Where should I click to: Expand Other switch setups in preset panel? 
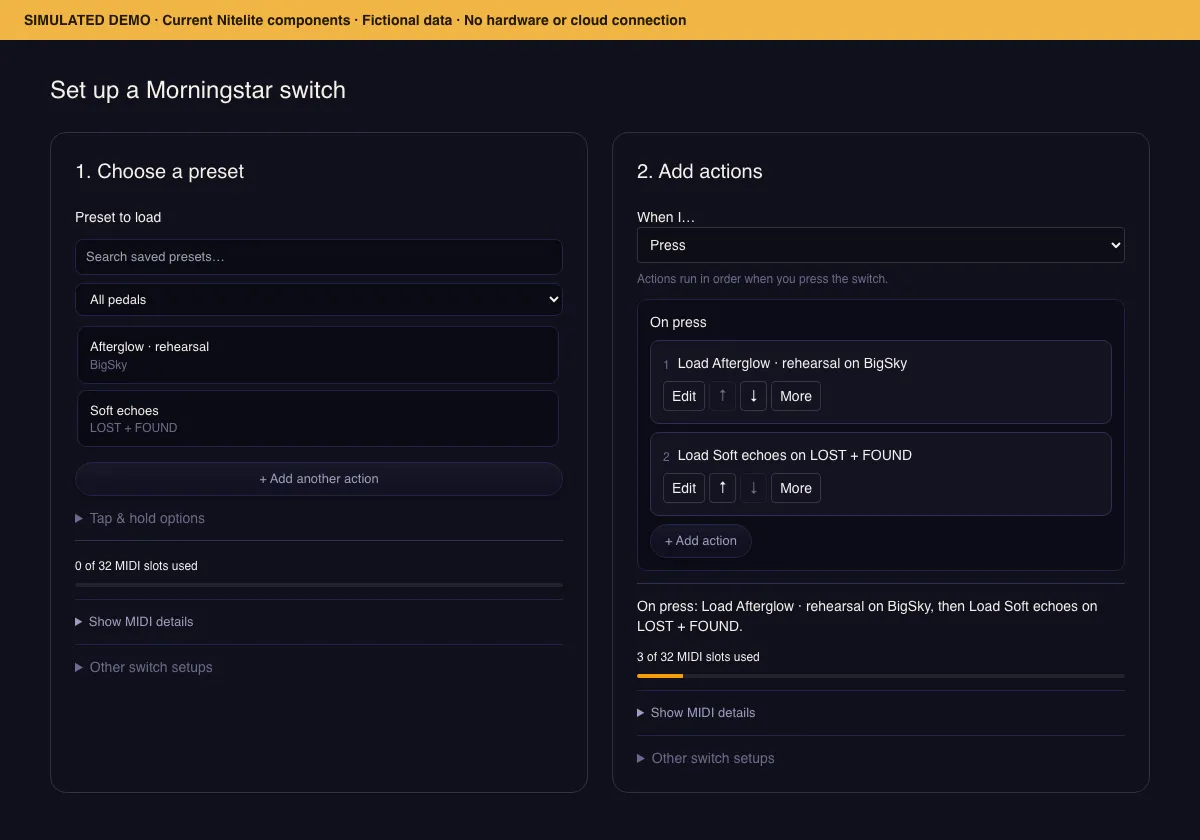click(144, 667)
